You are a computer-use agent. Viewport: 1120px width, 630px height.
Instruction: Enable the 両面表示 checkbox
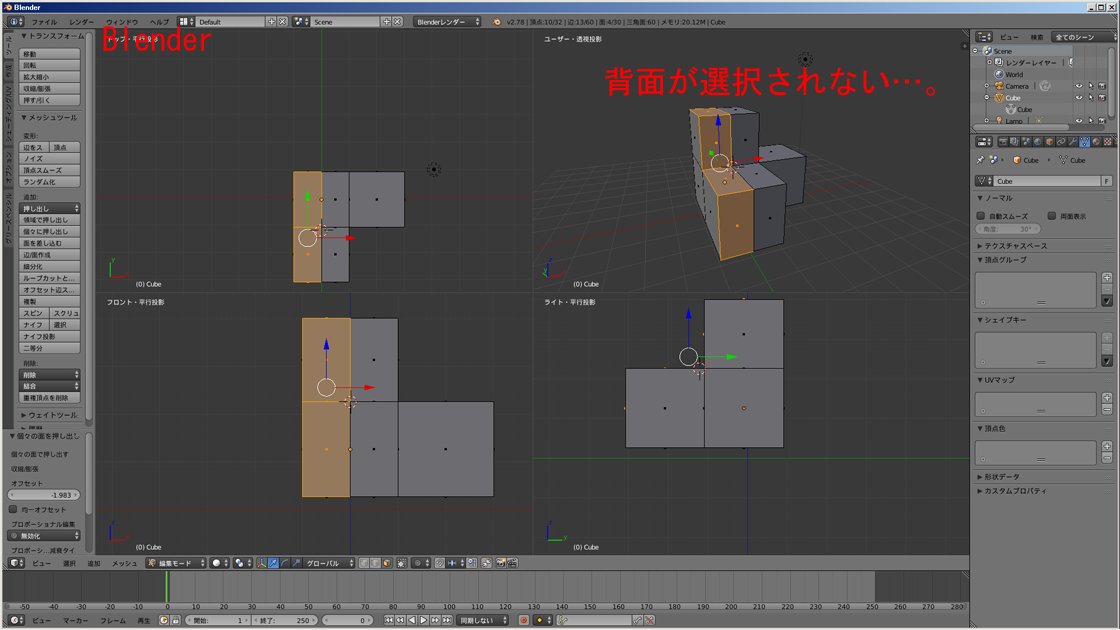click(1051, 216)
